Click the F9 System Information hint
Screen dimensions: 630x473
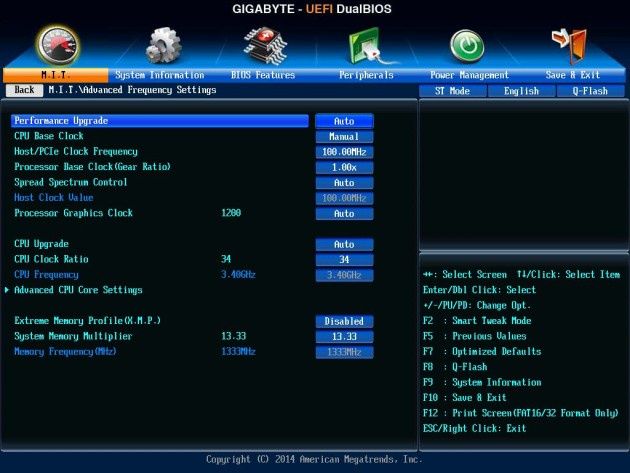[x=482, y=382]
